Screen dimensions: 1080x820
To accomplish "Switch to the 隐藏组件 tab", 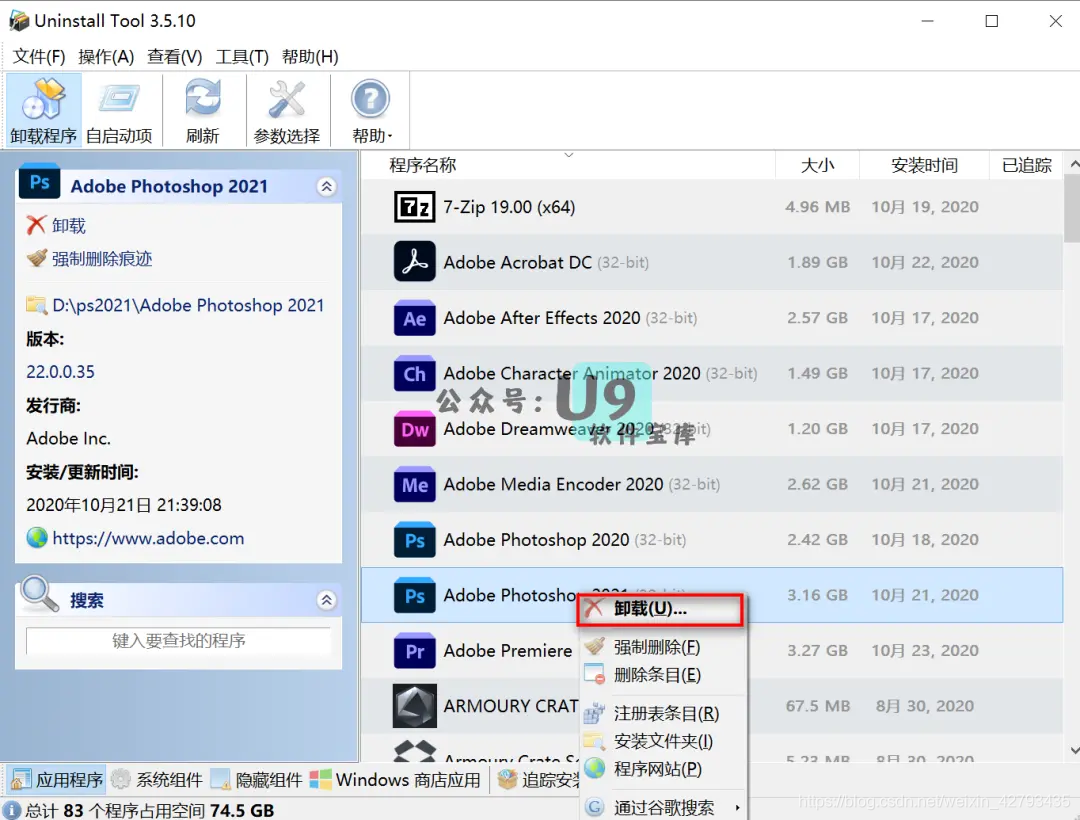I will [x=256, y=779].
